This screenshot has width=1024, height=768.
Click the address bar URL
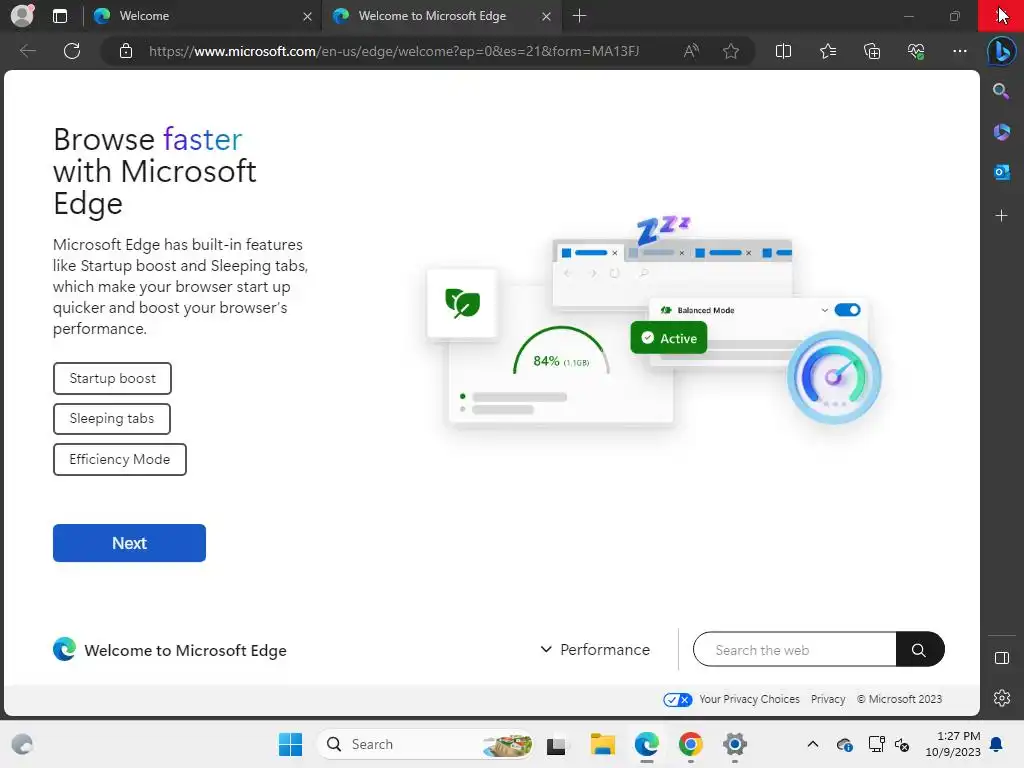click(x=394, y=51)
